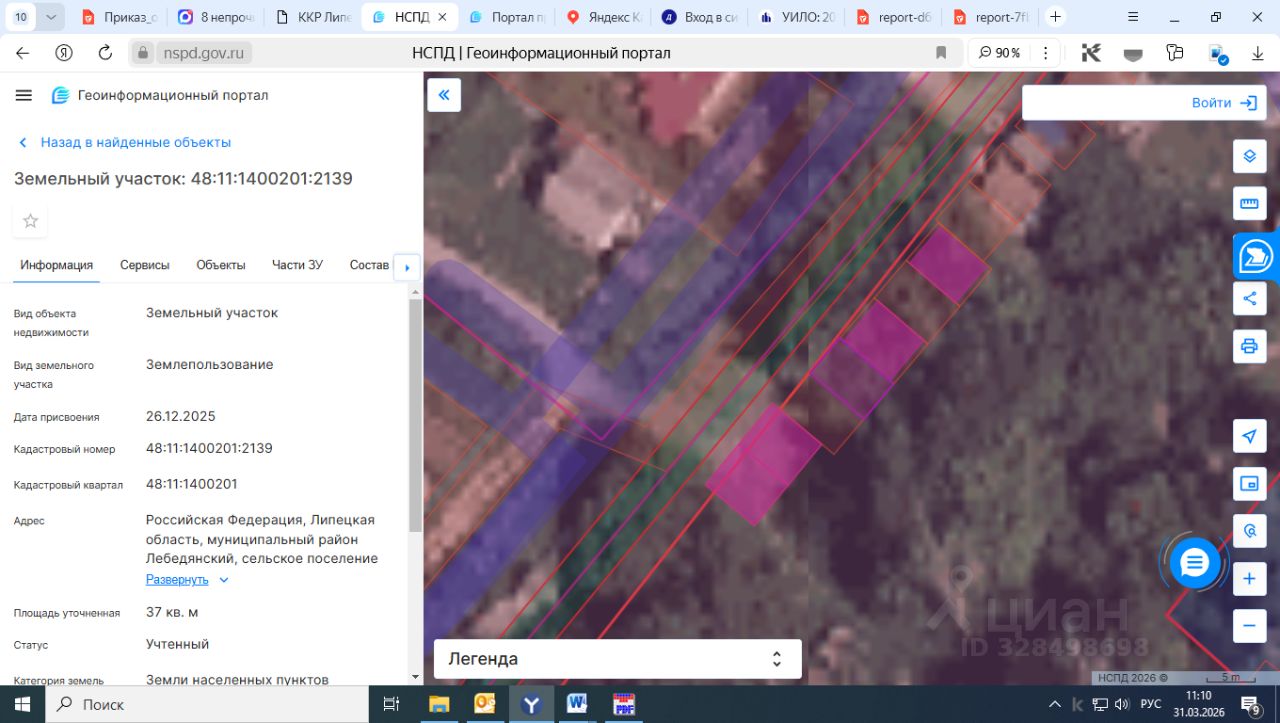Print the map using printer icon
The height and width of the screenshot is (723, 1280).
[1249, 346]
